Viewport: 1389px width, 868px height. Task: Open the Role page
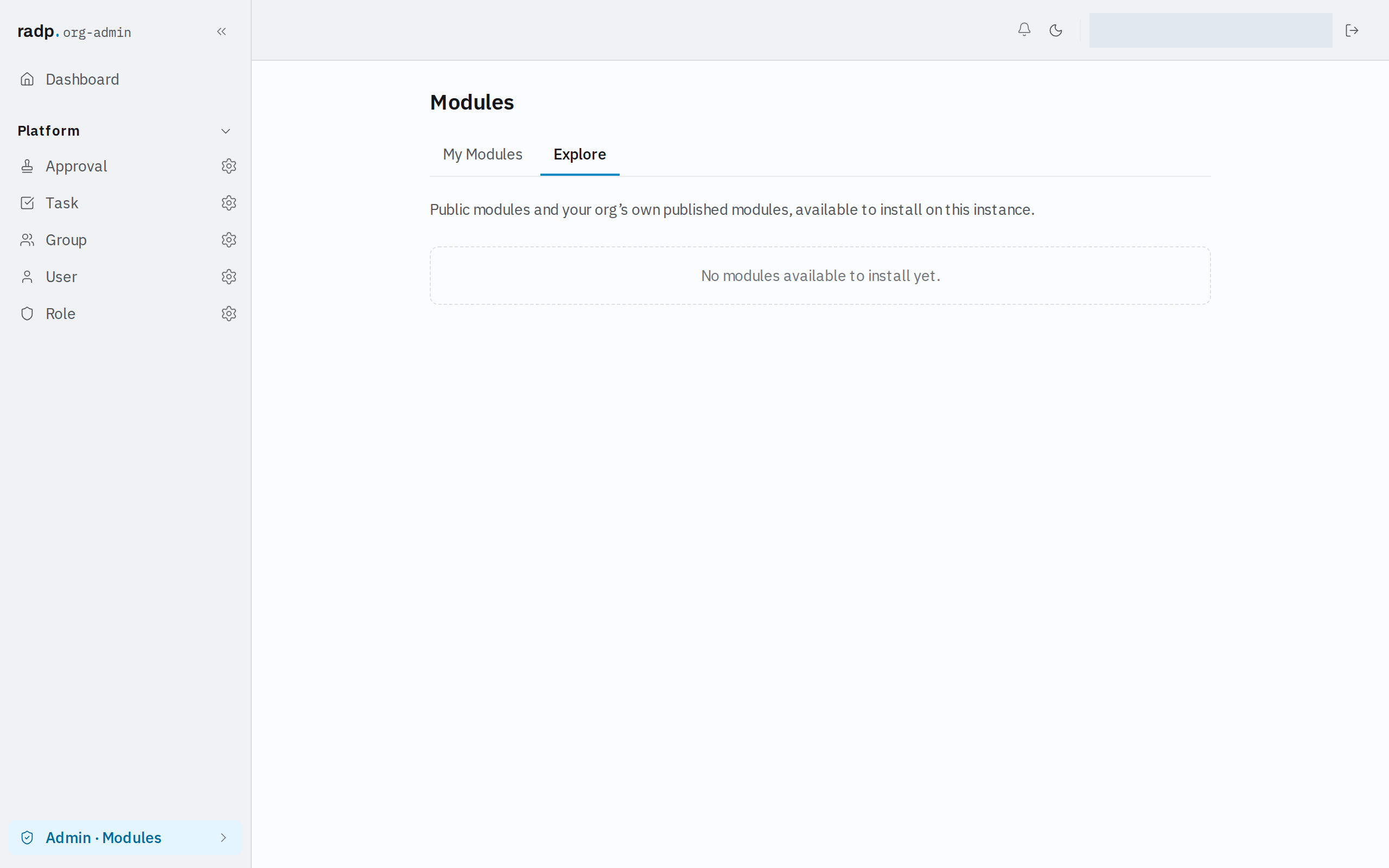(x=60, y=314)
